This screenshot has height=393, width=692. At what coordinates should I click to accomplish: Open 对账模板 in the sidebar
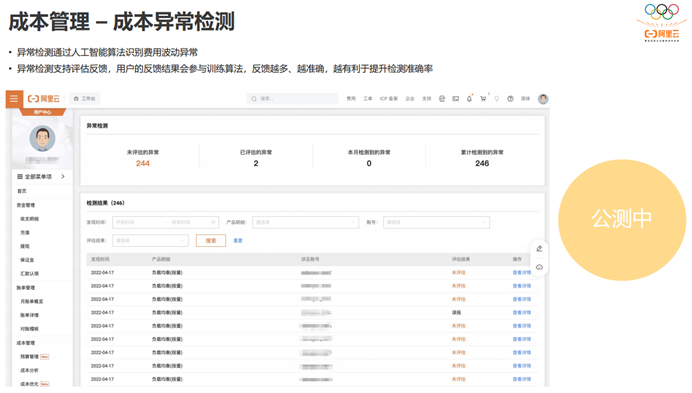click(x=30, y=329)
